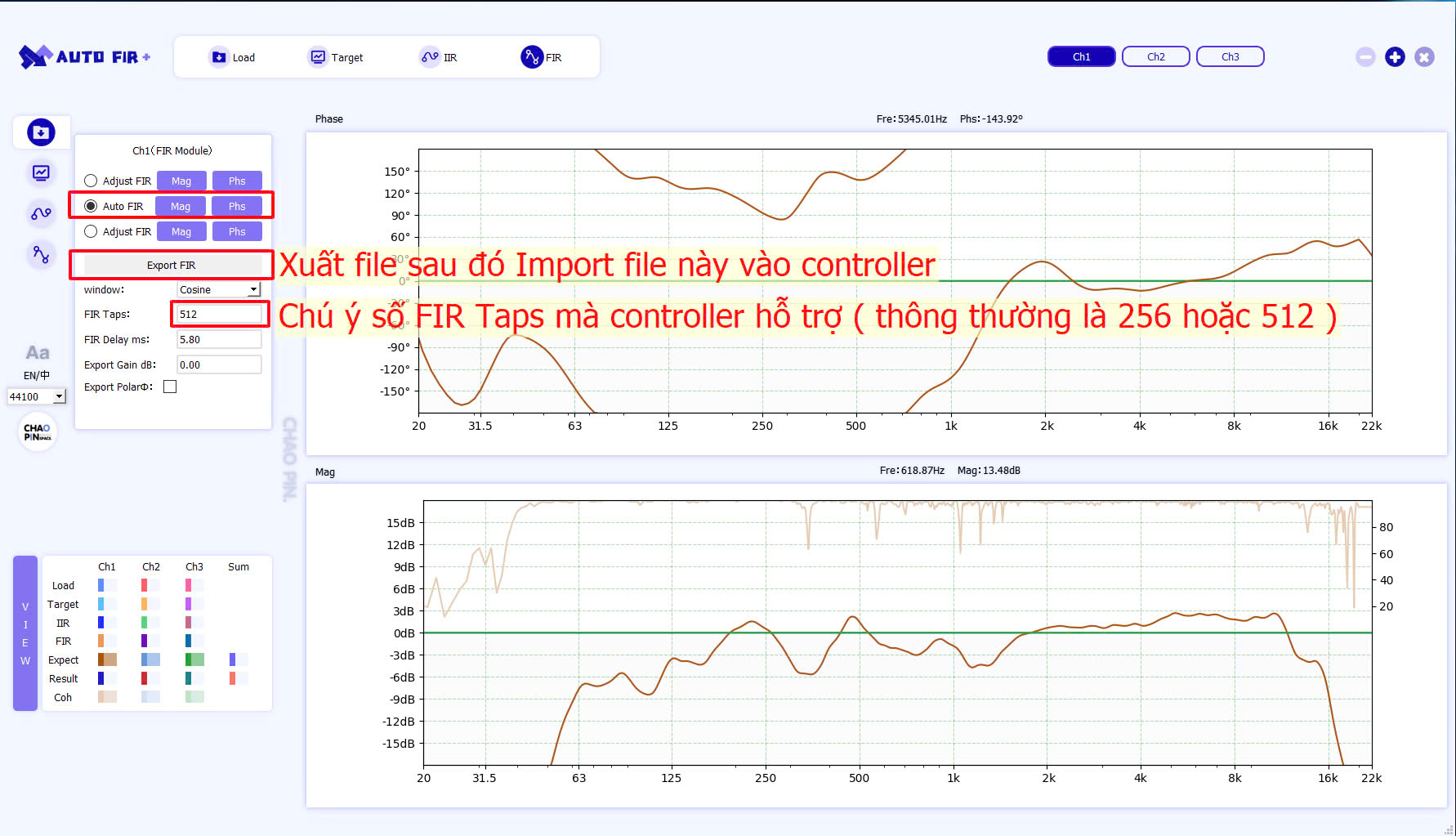Select the FIR curve icon in the sidebar

[x=41, y=254]
